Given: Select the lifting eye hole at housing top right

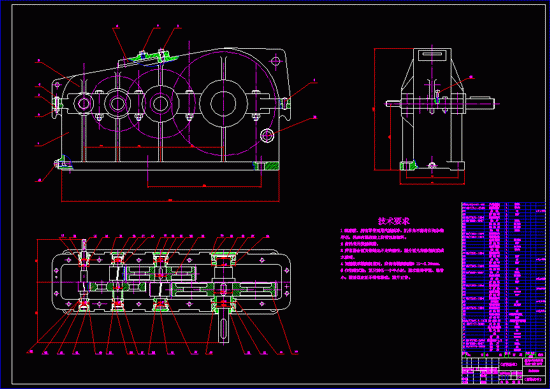Looking at the screenshot, I should (275, 61).
